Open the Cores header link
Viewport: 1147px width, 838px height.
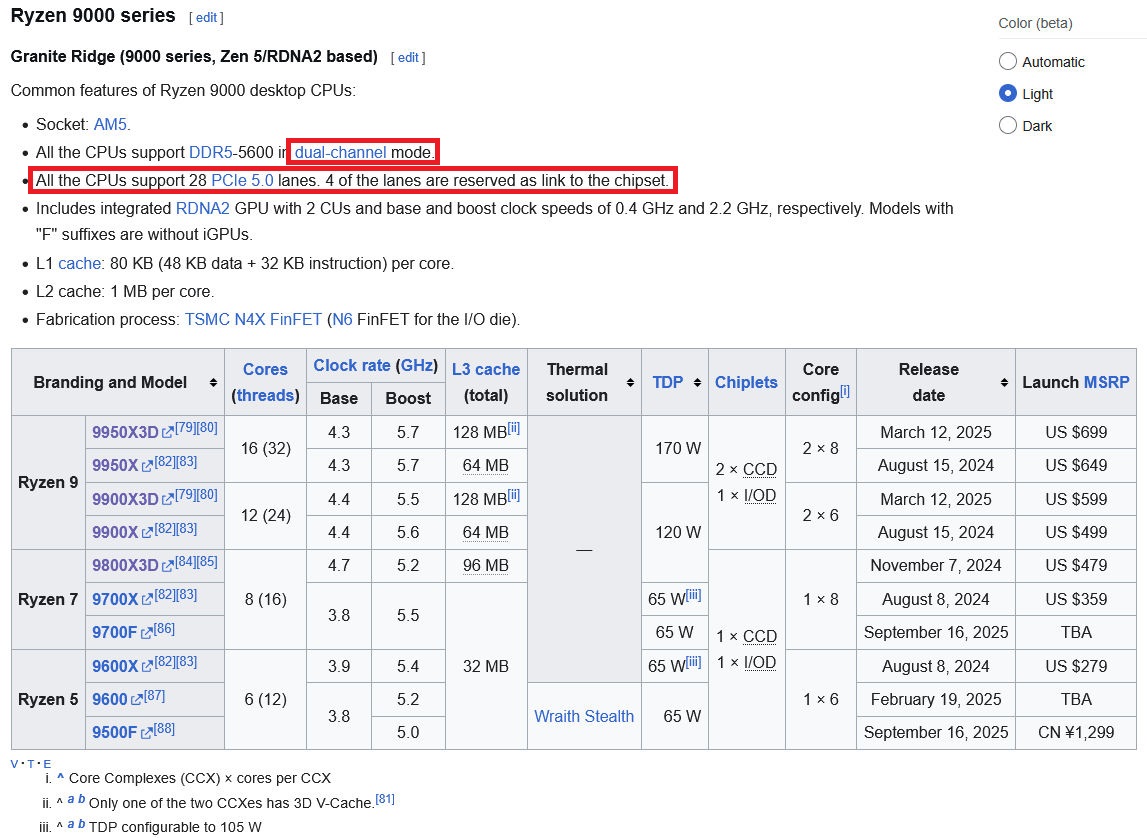coord(265,369)
